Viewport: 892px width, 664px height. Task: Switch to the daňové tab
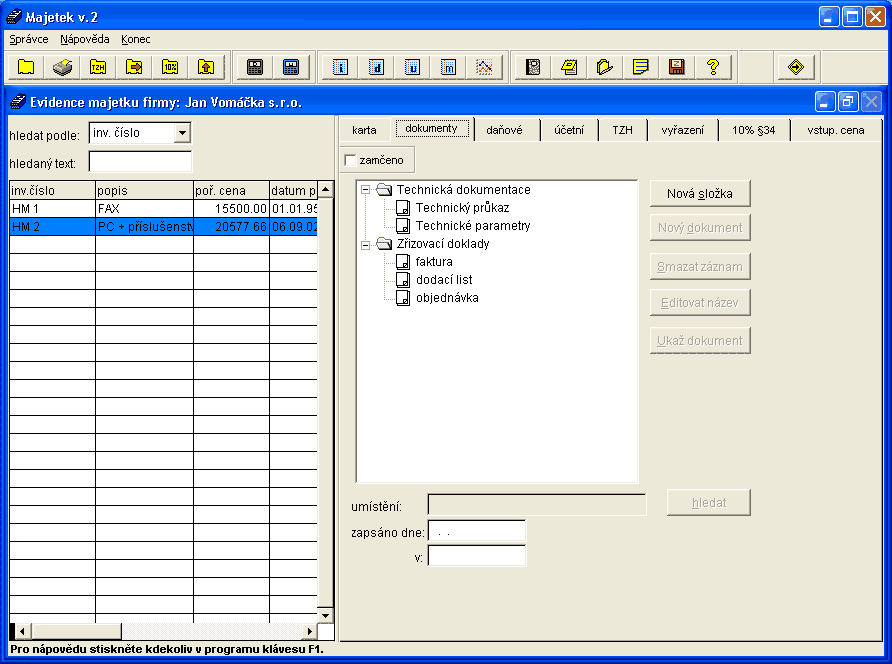point(504,130)
